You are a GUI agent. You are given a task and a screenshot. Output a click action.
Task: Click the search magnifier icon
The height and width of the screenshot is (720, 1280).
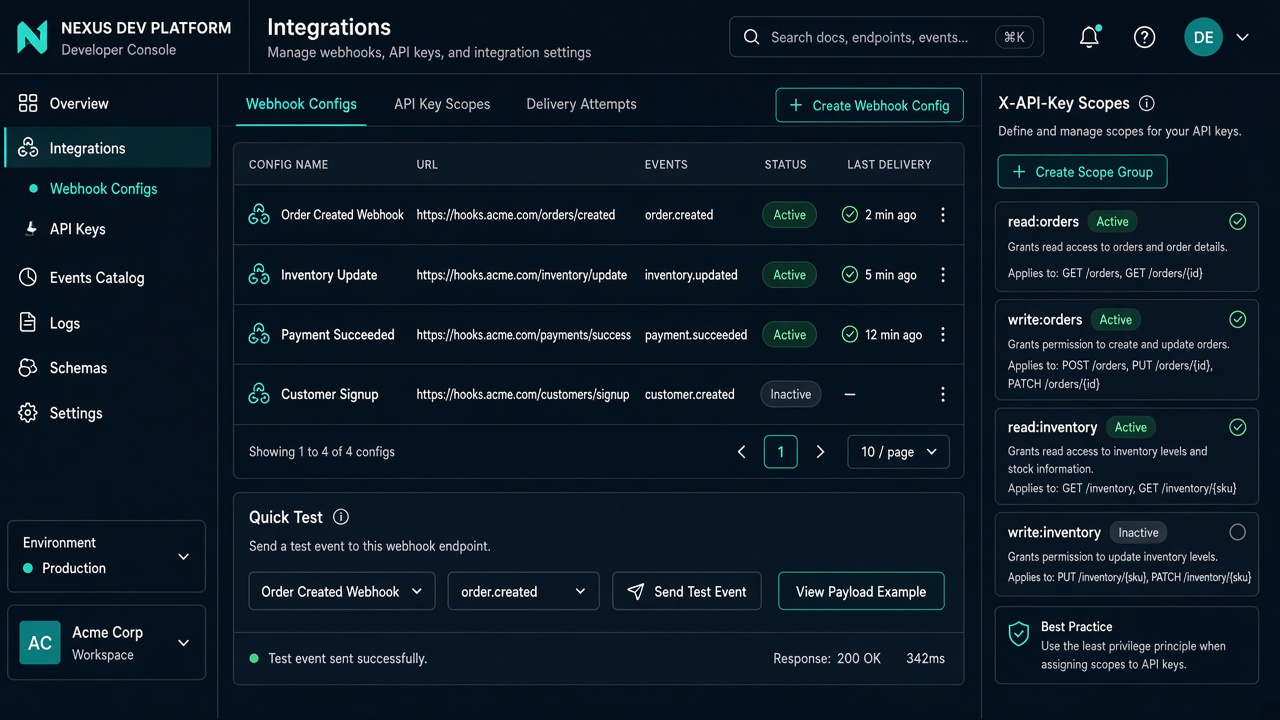[752, 37]
